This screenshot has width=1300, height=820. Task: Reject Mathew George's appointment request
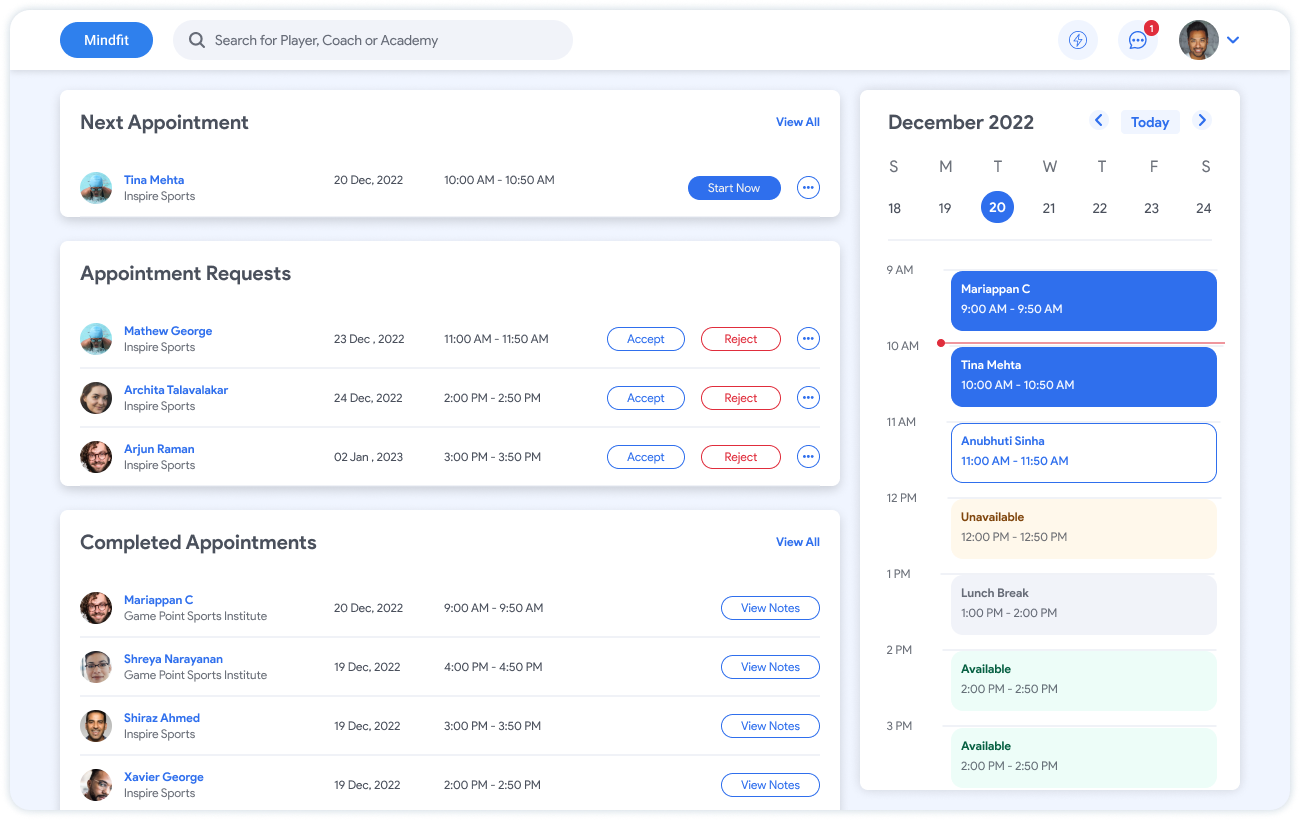click(x=741, y=339)
